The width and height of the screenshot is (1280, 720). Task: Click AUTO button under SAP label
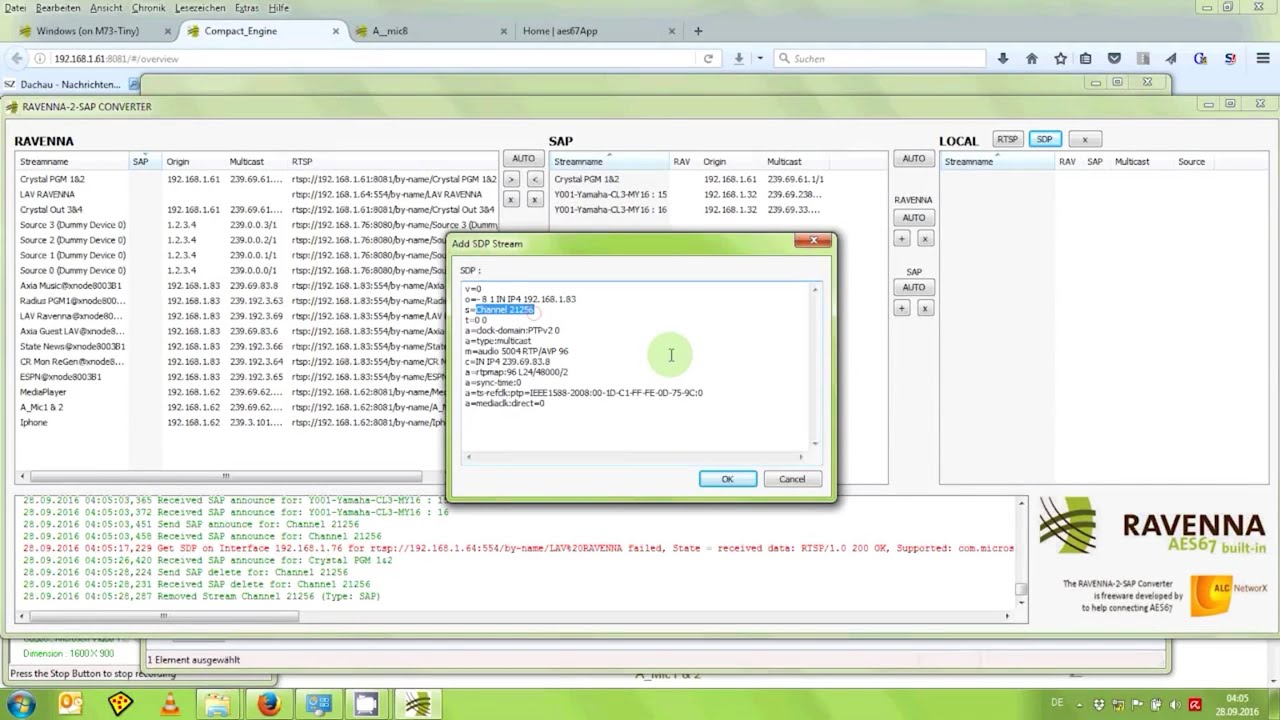tap(913, 287)
